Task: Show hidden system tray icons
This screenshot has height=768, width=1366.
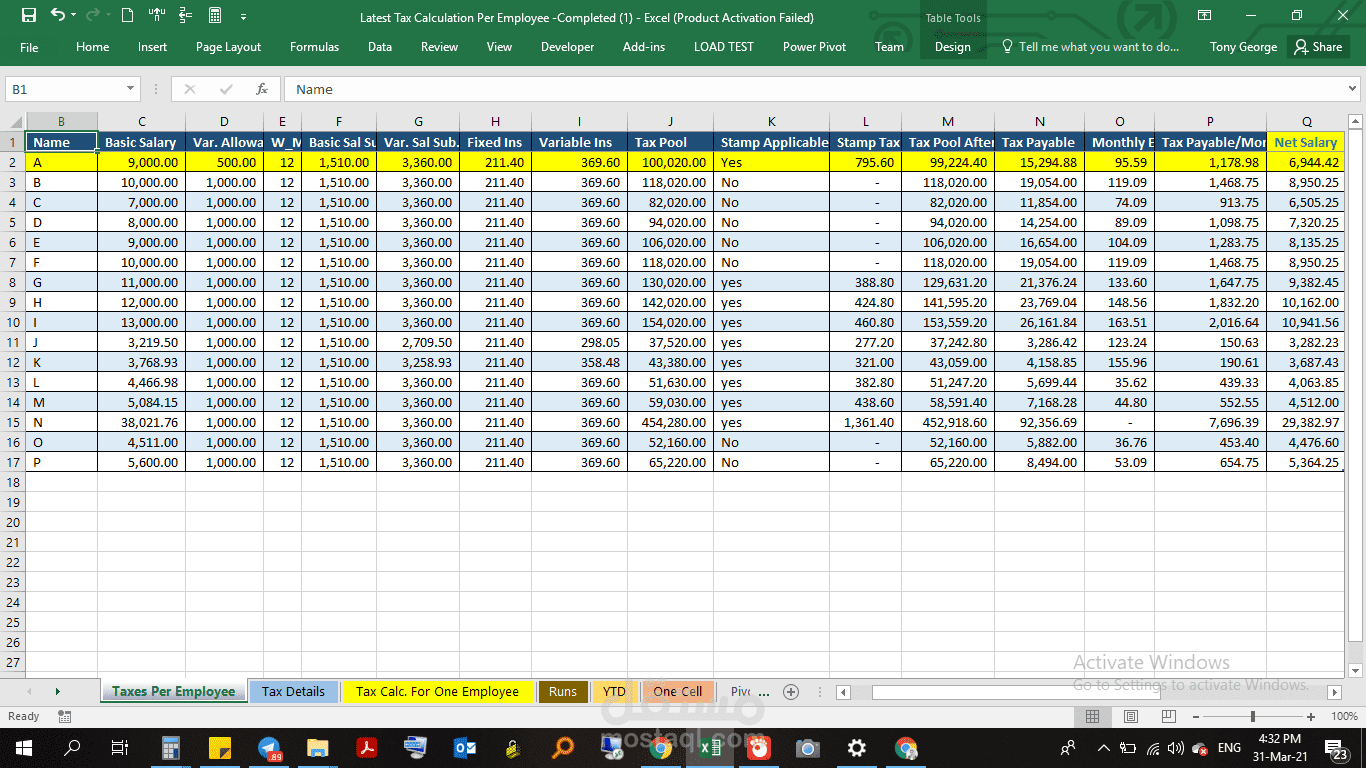Action: (x=1104, y=748)
